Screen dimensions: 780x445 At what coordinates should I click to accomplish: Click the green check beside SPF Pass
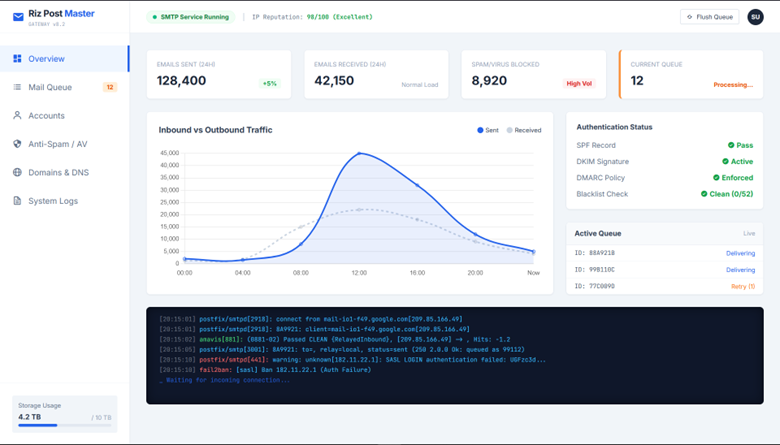[731, 146]
